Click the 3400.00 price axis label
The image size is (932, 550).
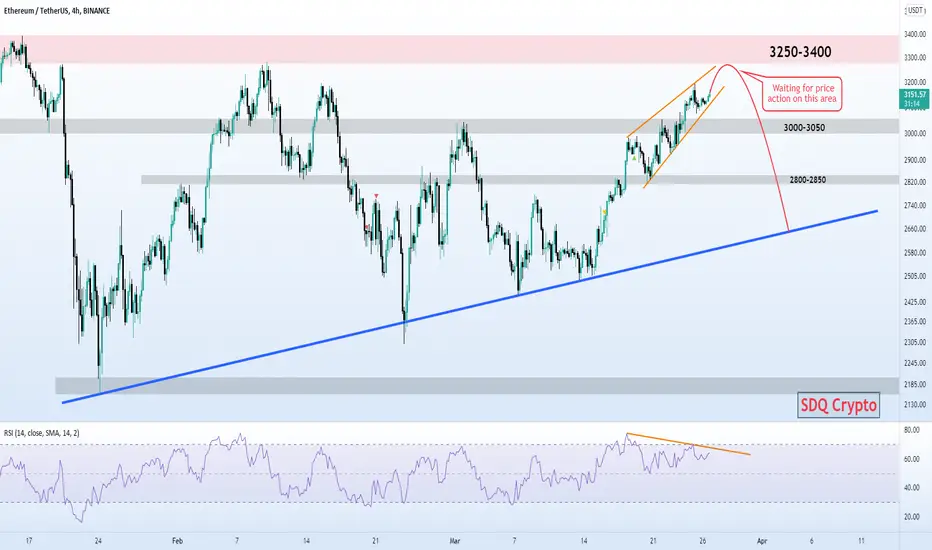pyautogui.click(x=915, y=34)
